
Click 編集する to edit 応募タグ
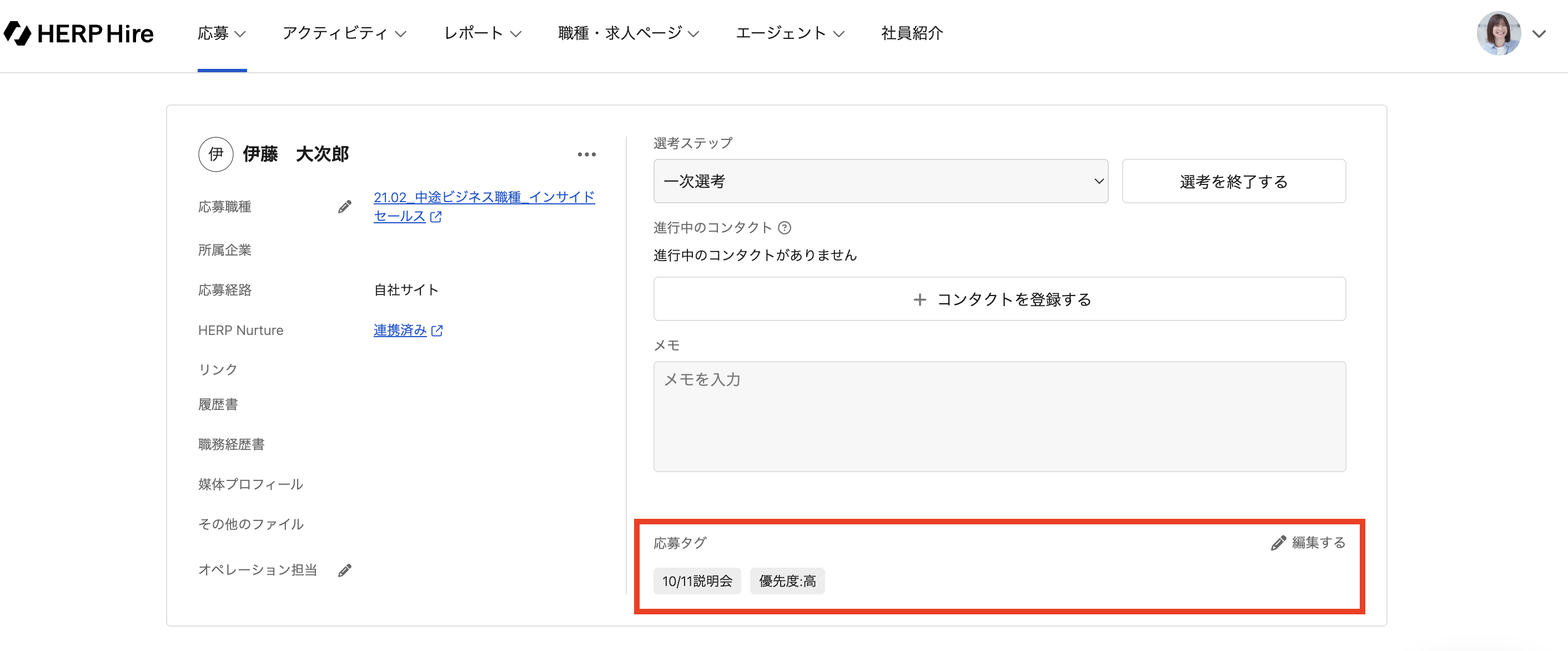pos(1308,542)
